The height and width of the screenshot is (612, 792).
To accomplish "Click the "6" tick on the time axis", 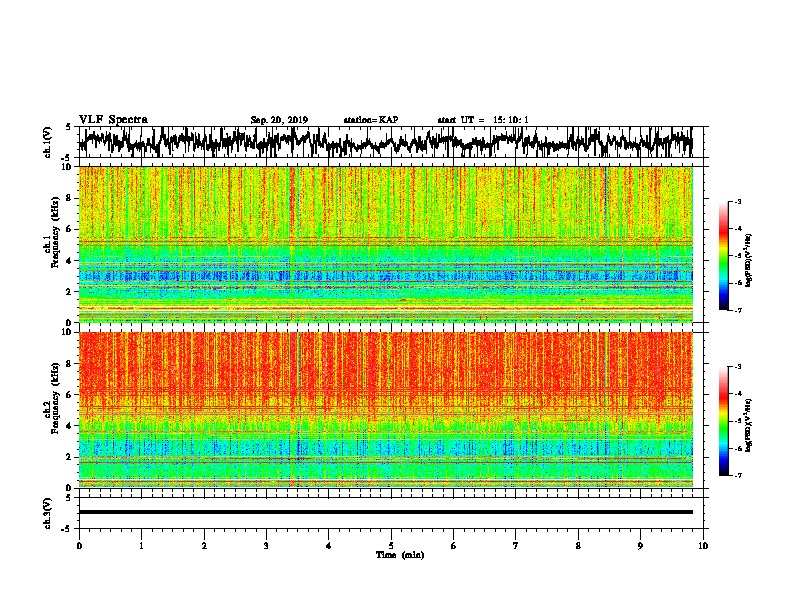I will [x=454, y=546].
